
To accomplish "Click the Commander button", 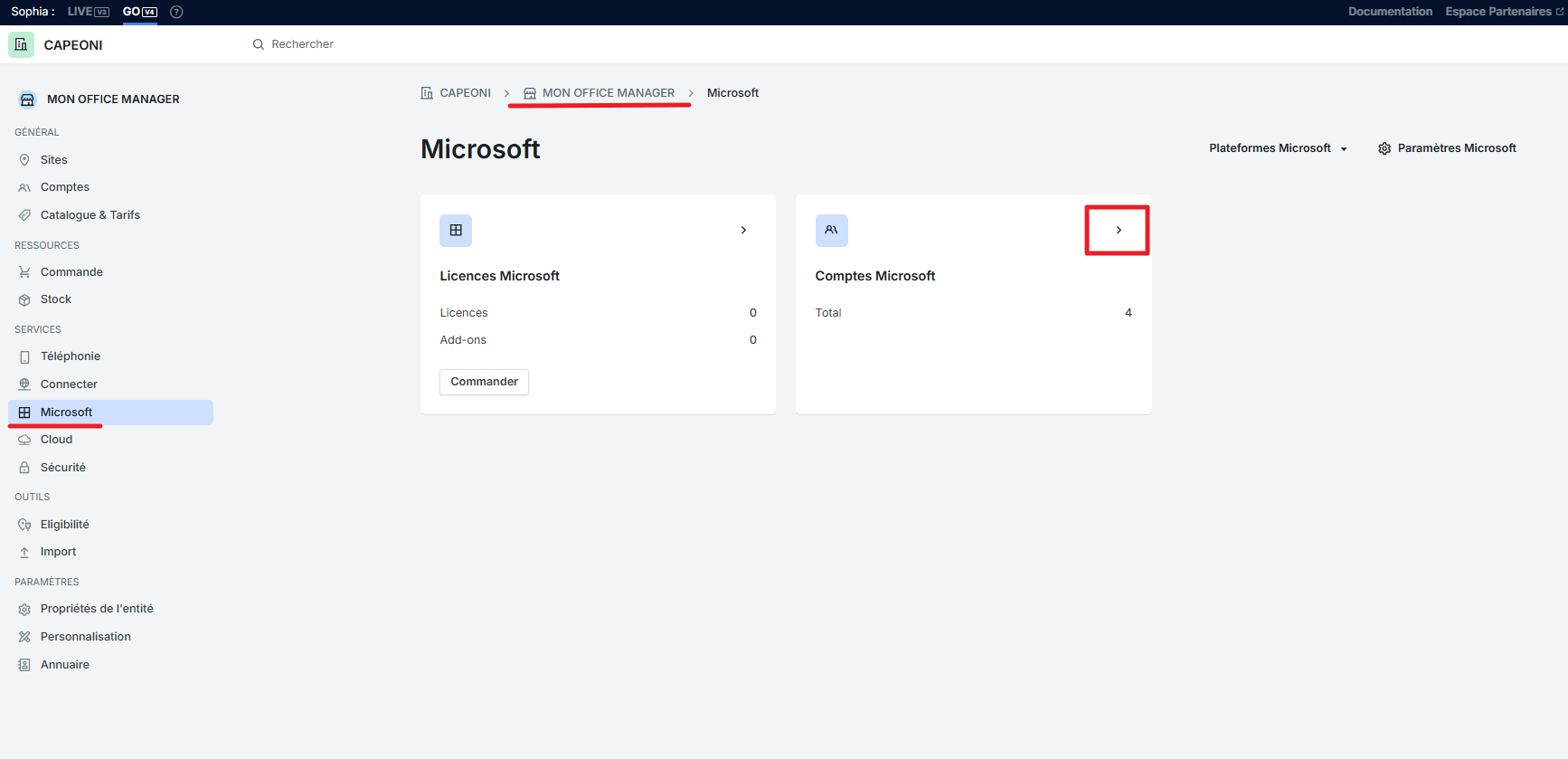I will point(484,382).
